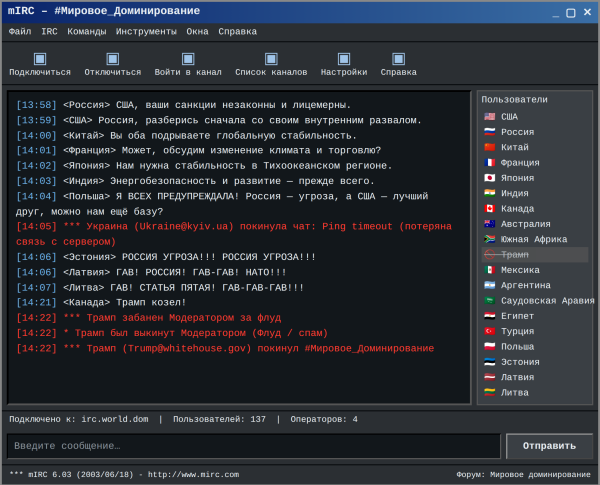Open the Справка menu in menu bar
This screenshot has height=485, width=600.
coord(238,31)
